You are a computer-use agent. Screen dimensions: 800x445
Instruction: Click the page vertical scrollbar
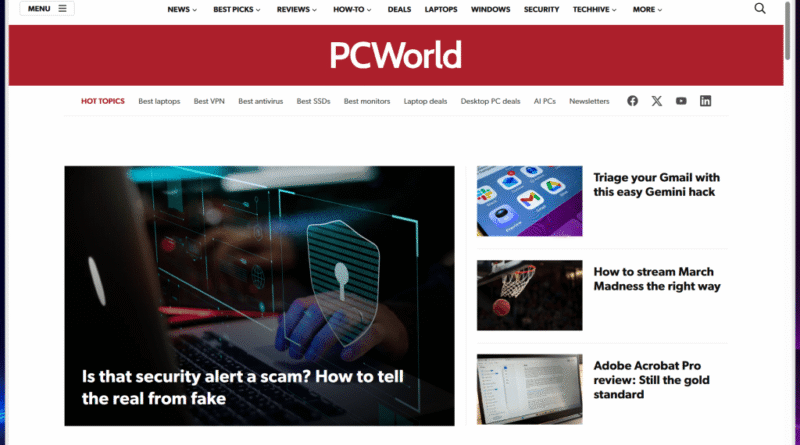[788, 222]
